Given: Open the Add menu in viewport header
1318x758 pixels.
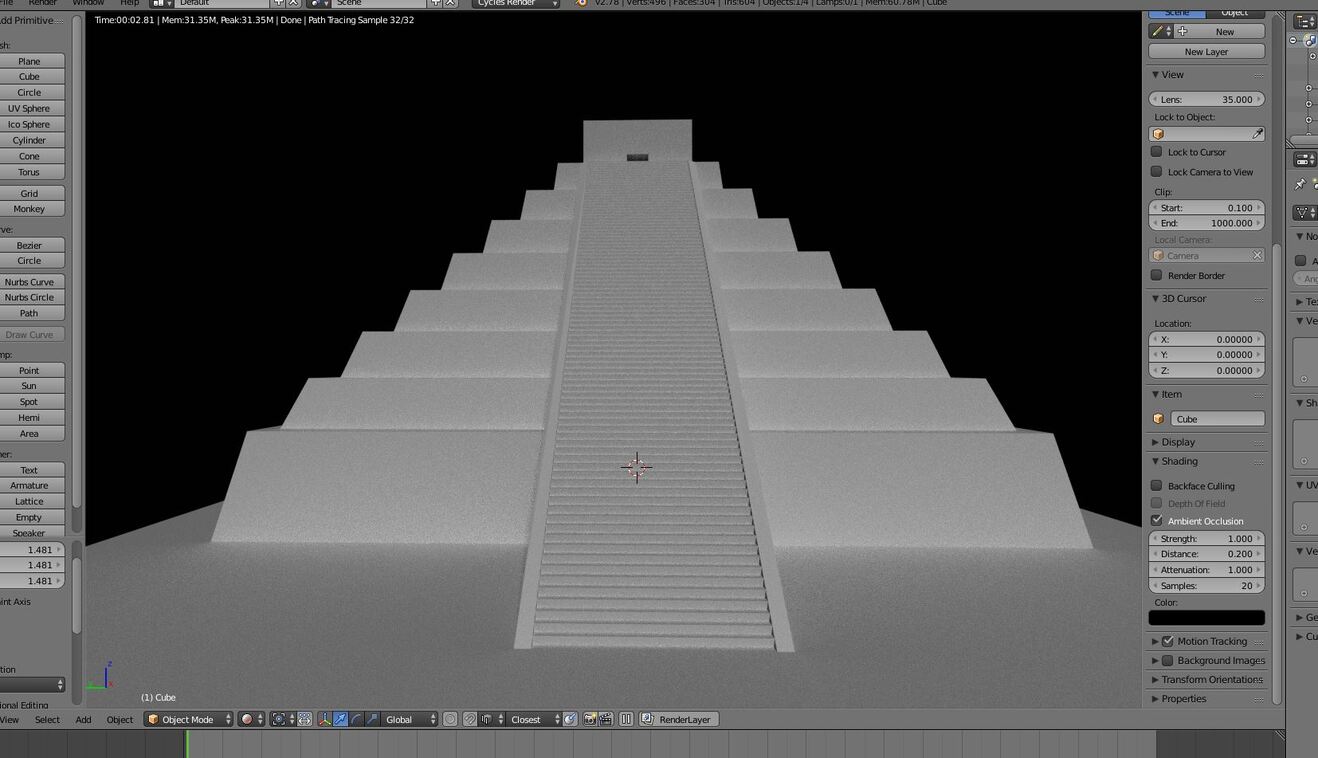Looking at the screenshot, I should (83, 720).
